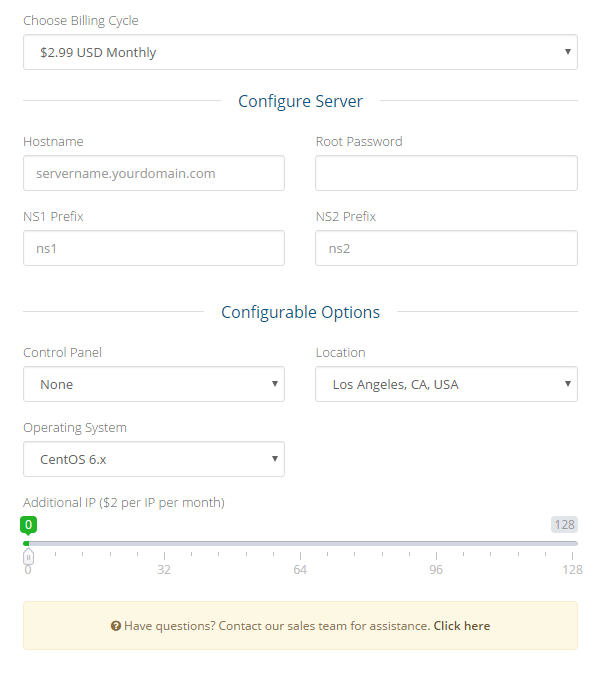
Task: Click the Operating System dropdown arrow
Action: [x=275, y=458]
